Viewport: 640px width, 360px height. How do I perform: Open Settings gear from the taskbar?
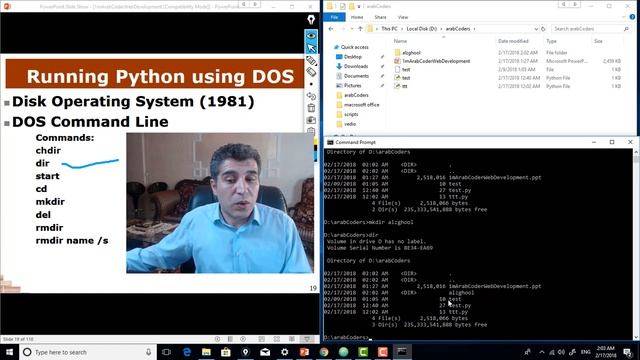284,352
